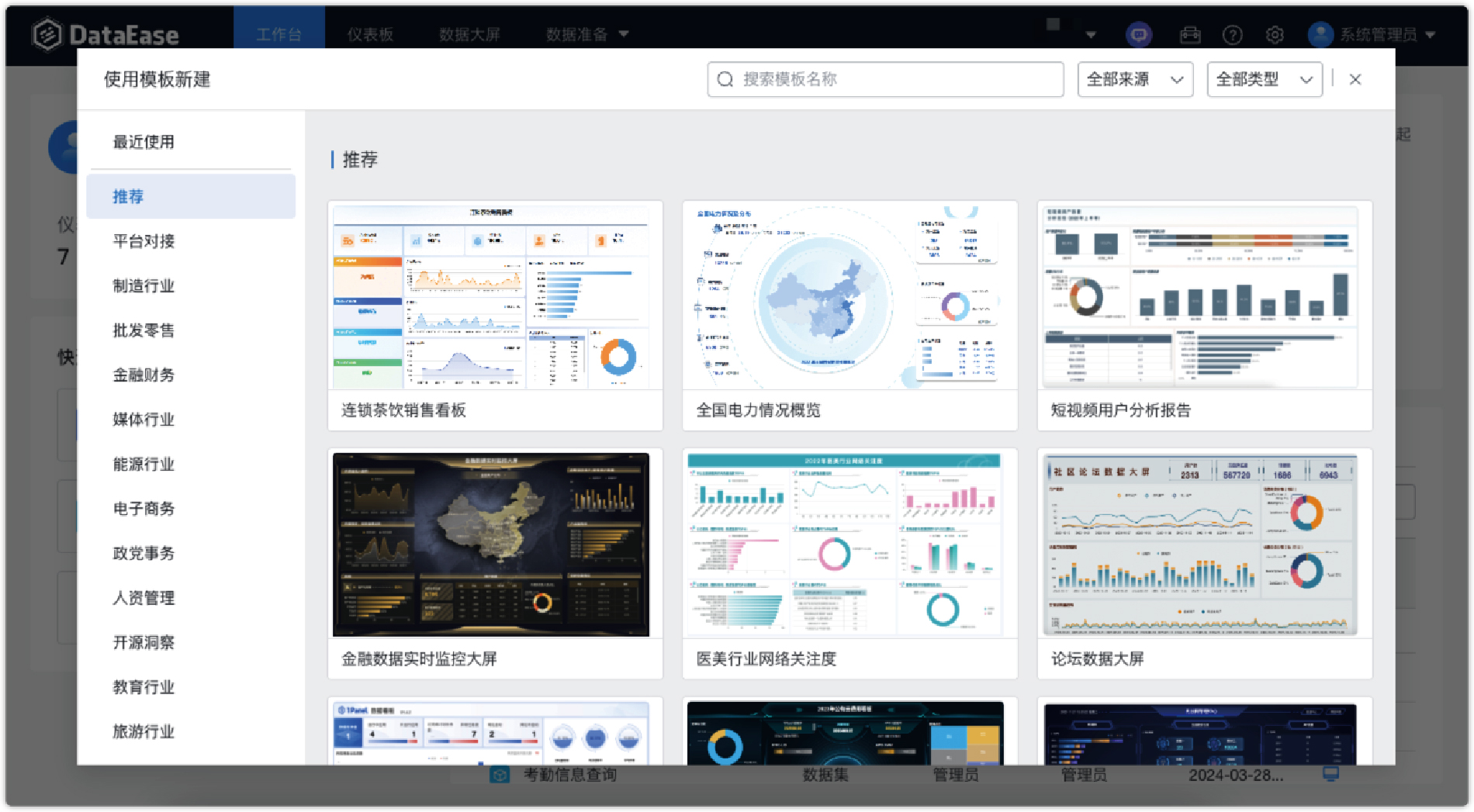Switch to the 仪表板 tab
This screenshot has width=1474, height=812.
click(x=370, y=35)
